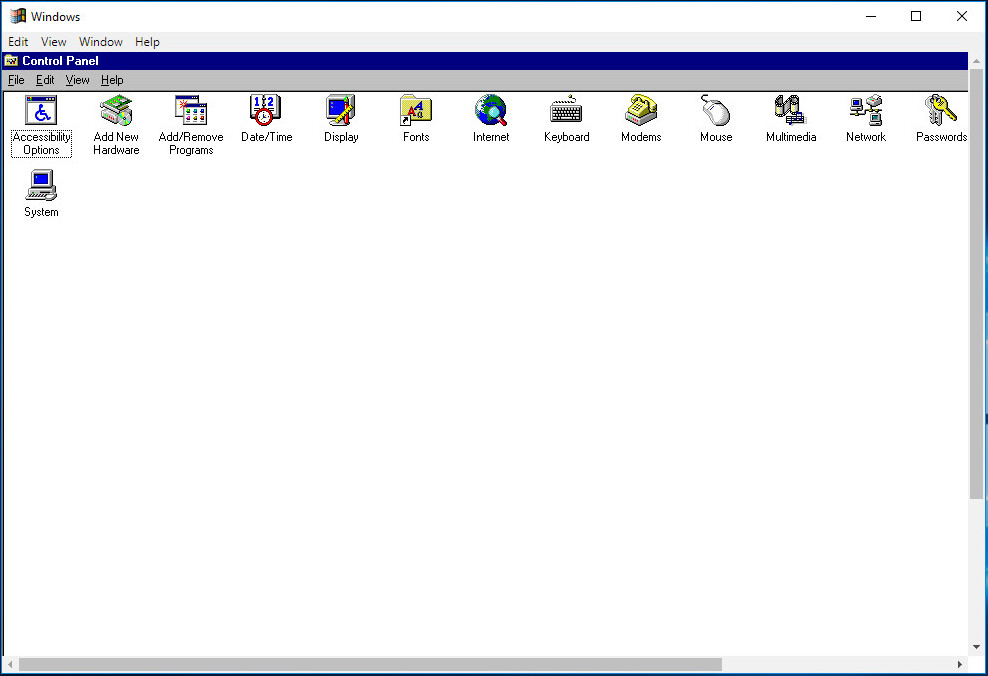Maximize the Windows application window
Screen dimensions: 988x676
point(916,16)
